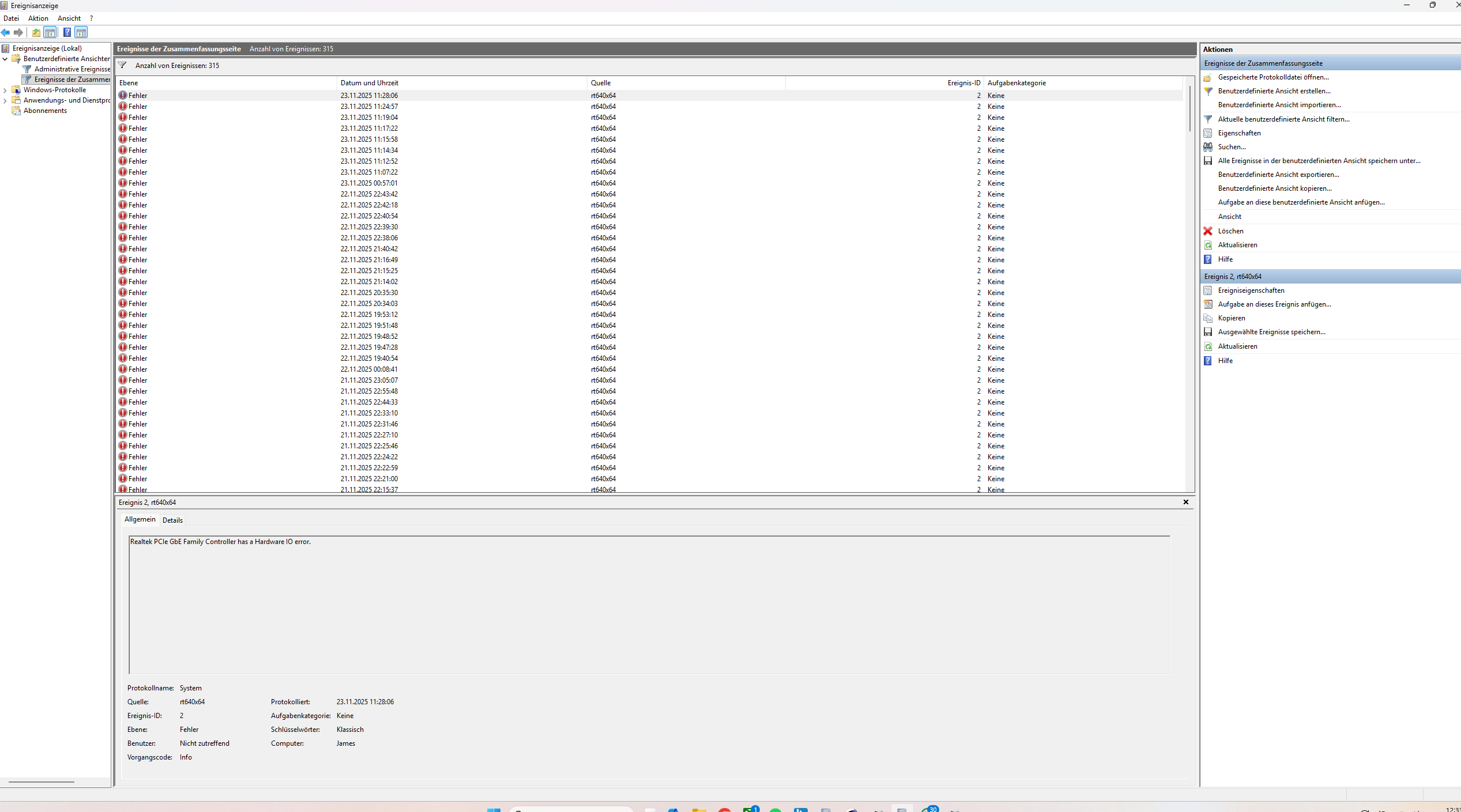Click the blue Help toolbar icon
Viewport: 1461px width, 812px height.
click(67, 32)
